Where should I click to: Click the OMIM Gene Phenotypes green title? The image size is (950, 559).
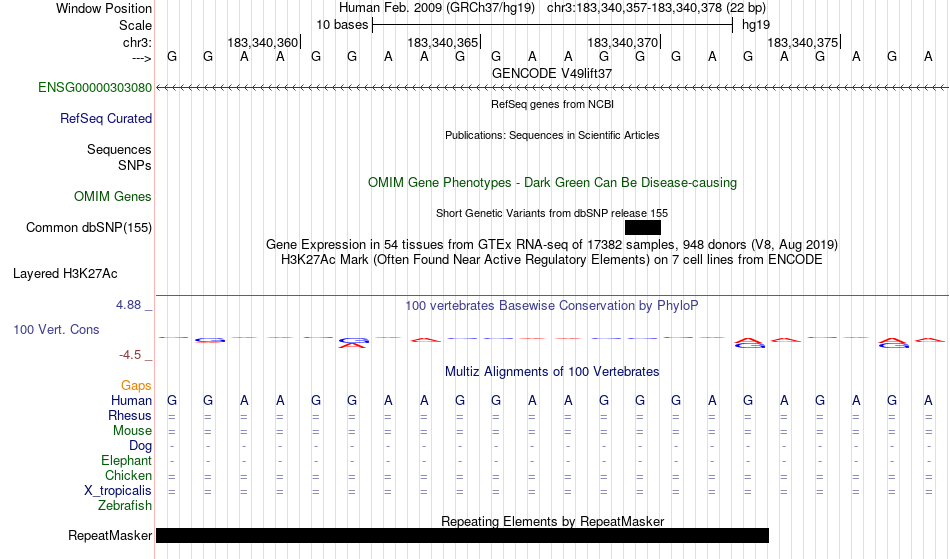click(x=553, y=183)
